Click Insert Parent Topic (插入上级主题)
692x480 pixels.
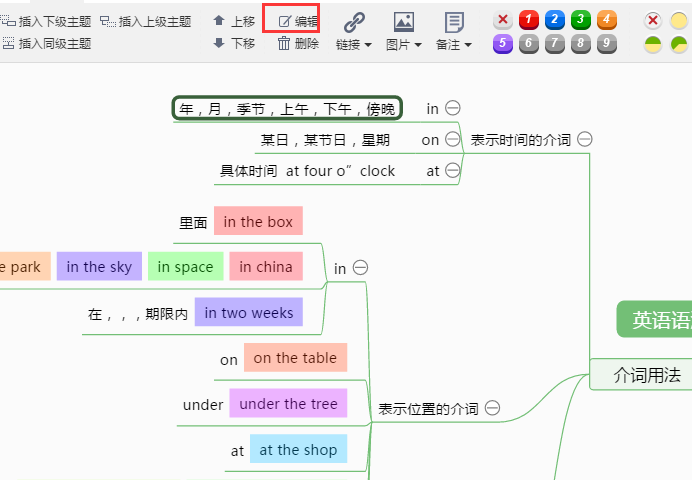pos(146,21)
